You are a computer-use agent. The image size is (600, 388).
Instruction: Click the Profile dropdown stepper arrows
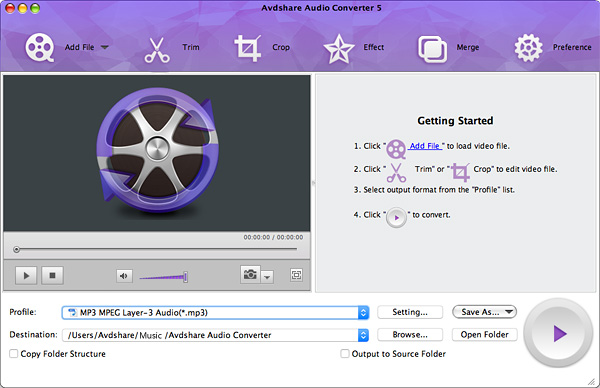tap(364, 313)
